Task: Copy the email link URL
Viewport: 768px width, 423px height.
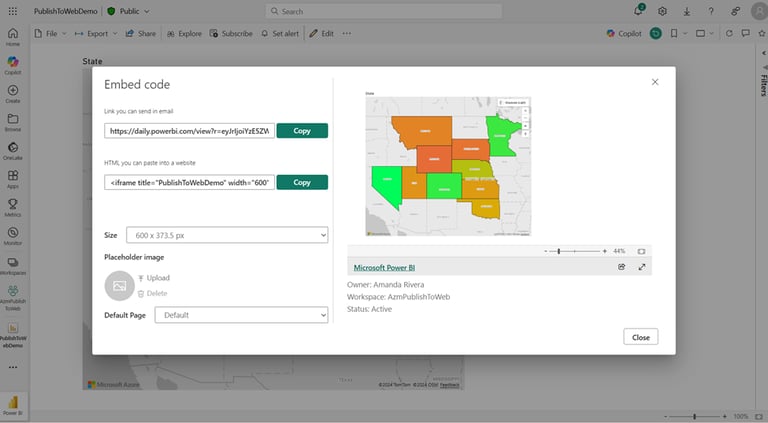Action: coord(302,131)
